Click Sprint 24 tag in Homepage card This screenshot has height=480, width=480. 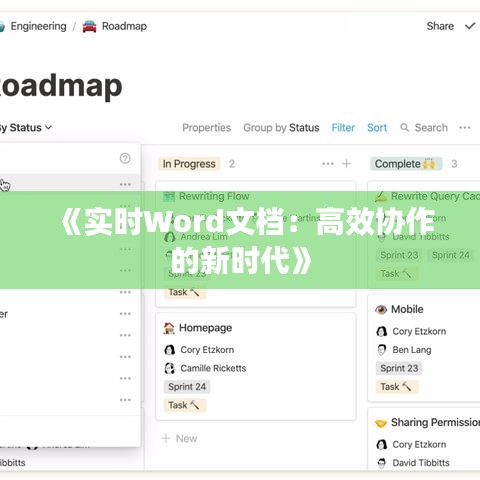187,387
